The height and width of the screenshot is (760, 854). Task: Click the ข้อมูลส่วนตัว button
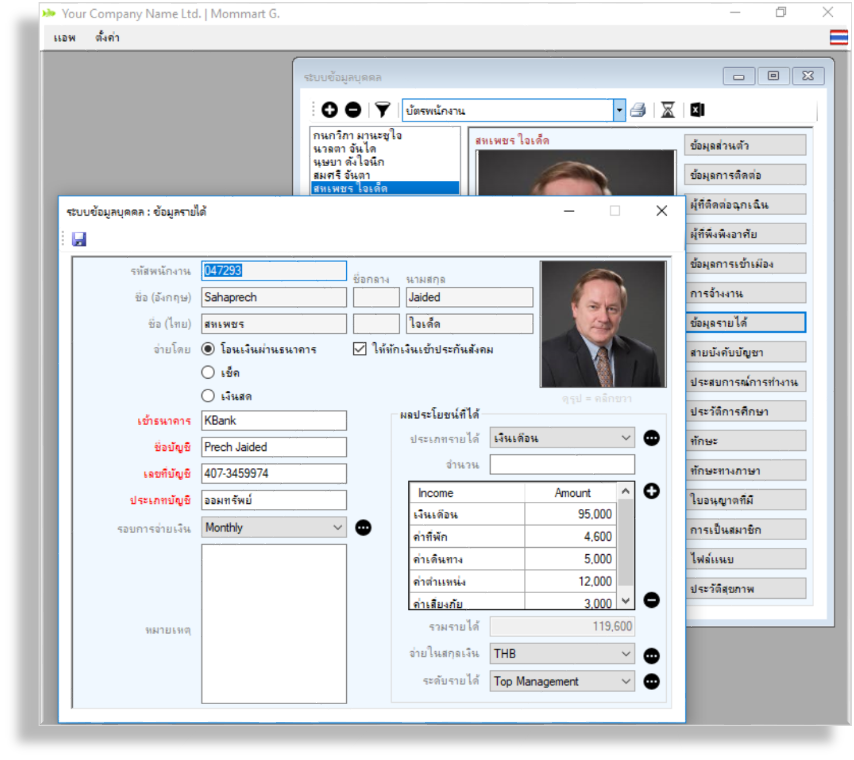tap(745, 145)
